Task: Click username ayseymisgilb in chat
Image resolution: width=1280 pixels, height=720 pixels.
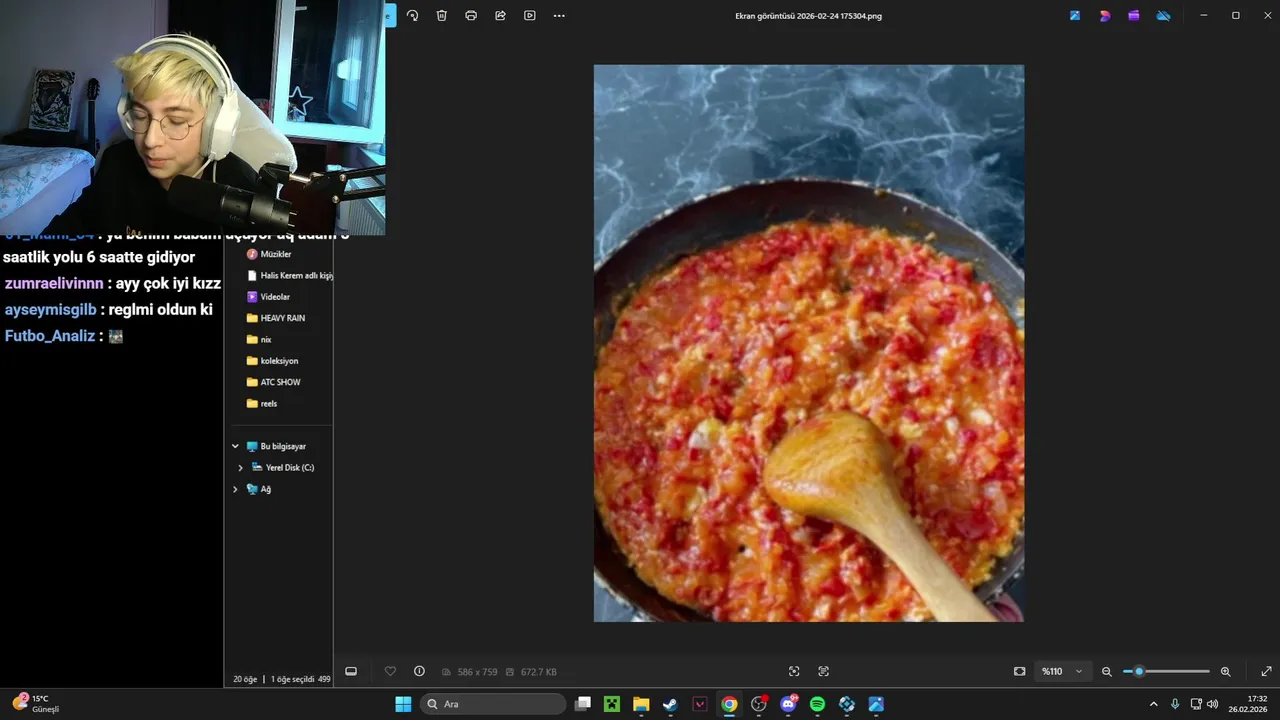Action: 51,309
